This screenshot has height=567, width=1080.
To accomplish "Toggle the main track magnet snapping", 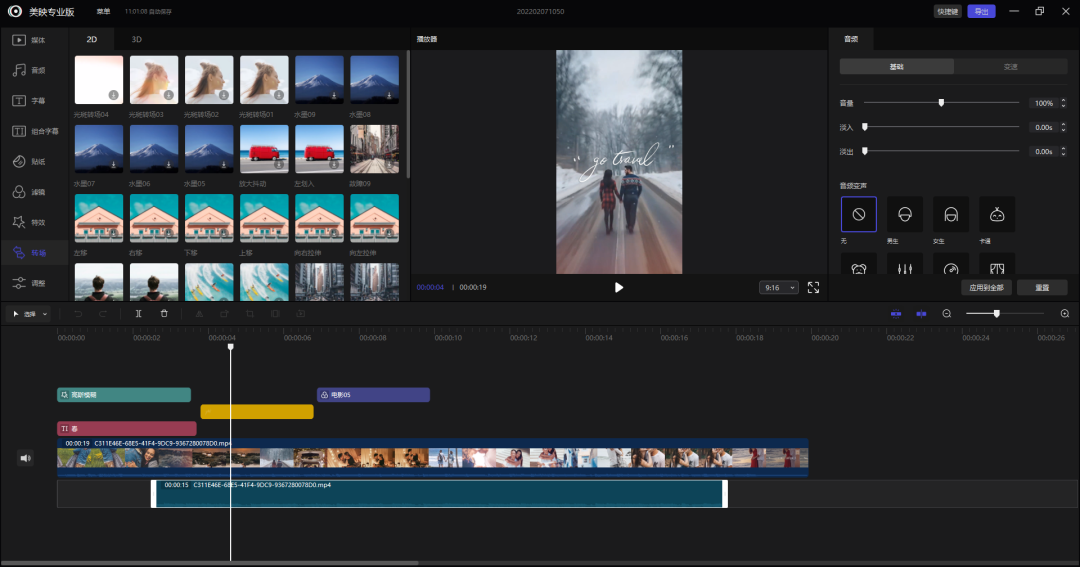I will 895,313.
